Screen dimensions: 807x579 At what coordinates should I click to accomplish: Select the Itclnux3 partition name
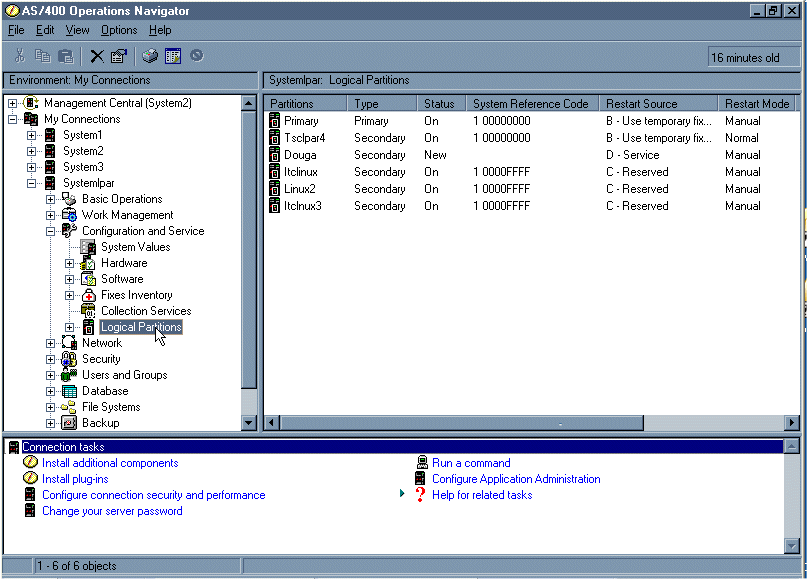(303, 206)
